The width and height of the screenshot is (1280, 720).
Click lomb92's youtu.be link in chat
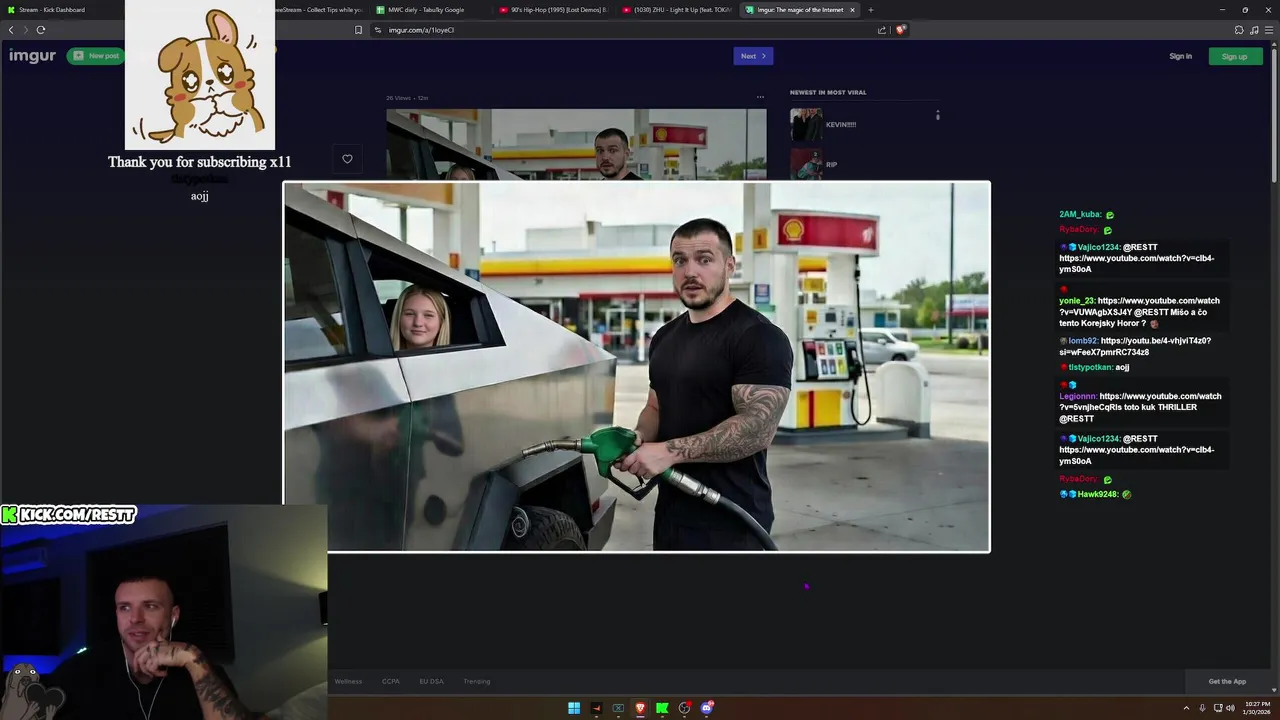tap(1135, 346)
